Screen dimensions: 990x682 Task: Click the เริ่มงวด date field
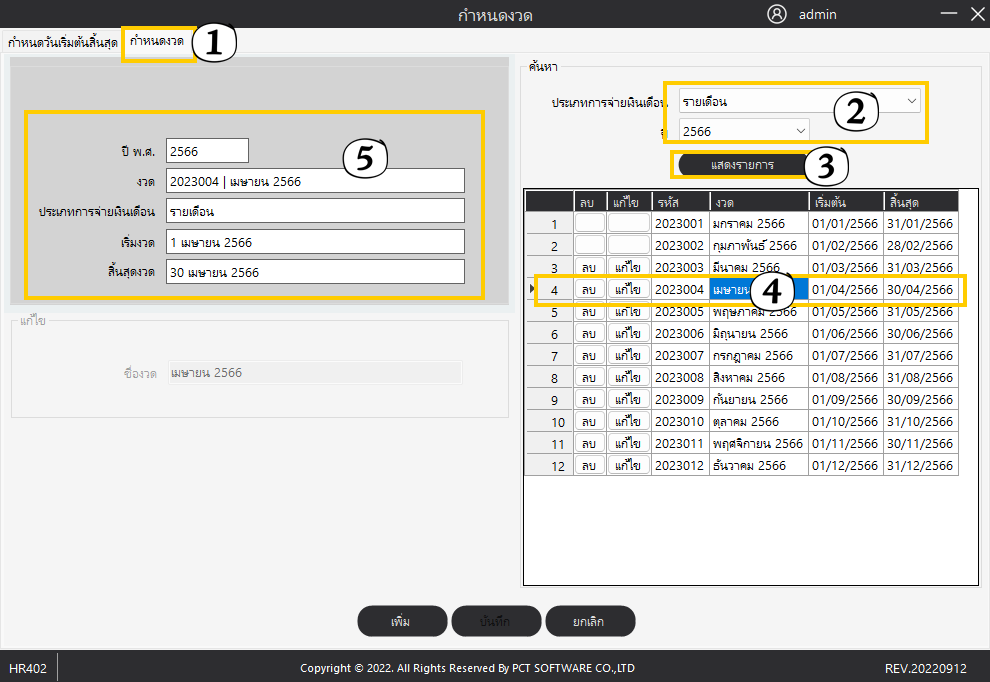(x=315, y=242)
